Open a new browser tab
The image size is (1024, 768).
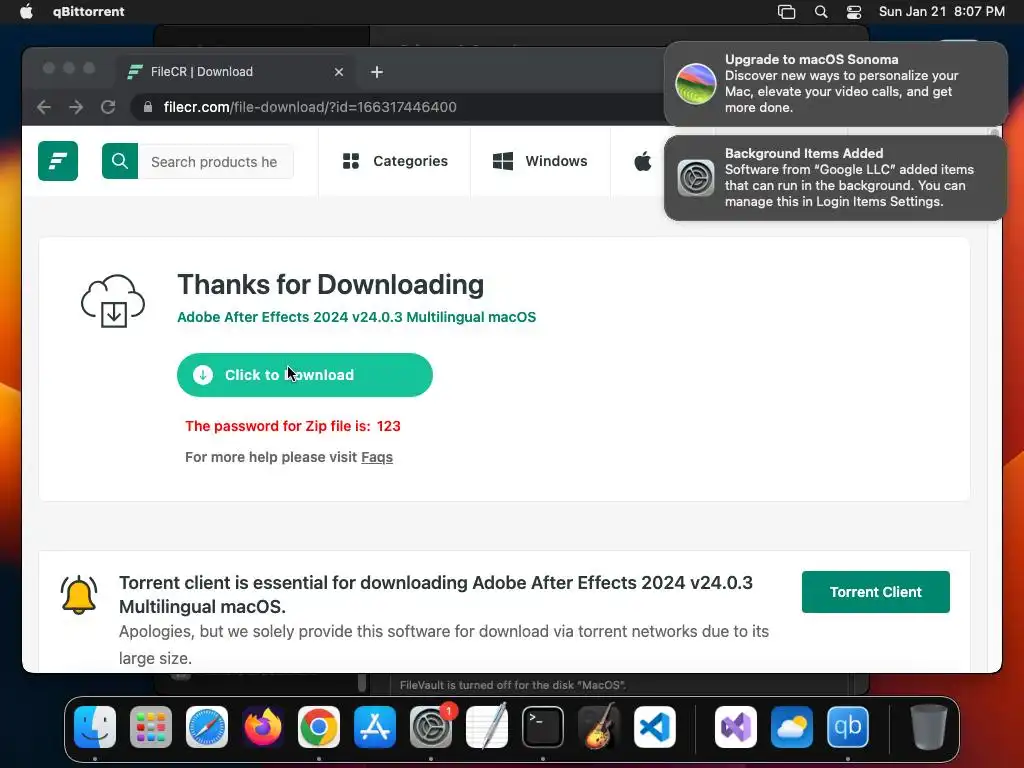[x=377, y=72]
